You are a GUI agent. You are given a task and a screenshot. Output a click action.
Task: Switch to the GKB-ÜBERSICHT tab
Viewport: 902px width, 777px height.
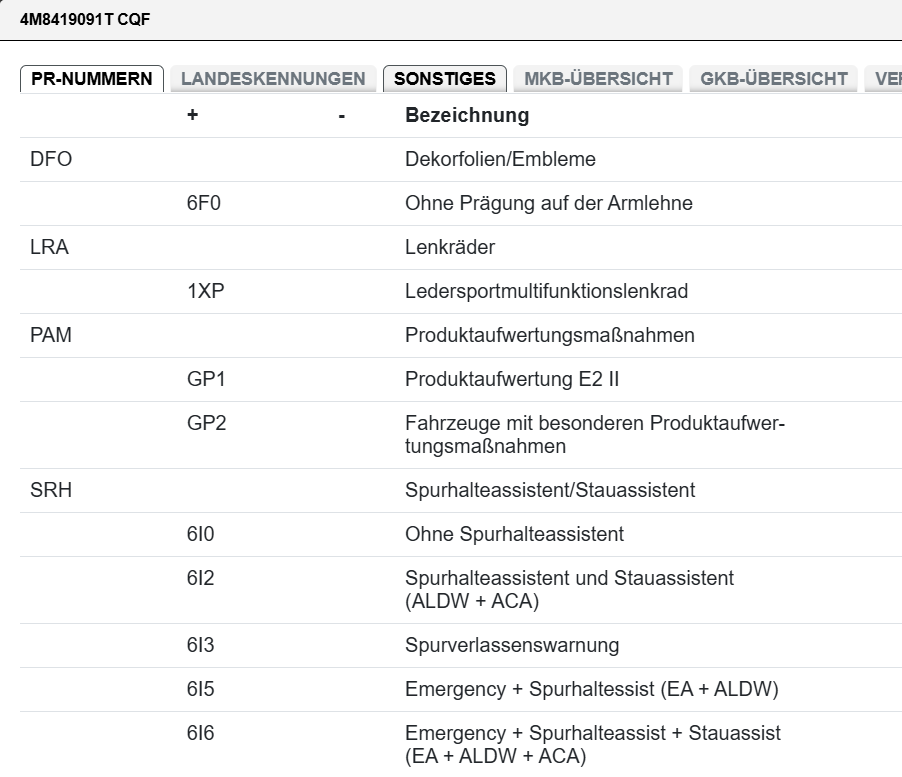tap(774, 79)
